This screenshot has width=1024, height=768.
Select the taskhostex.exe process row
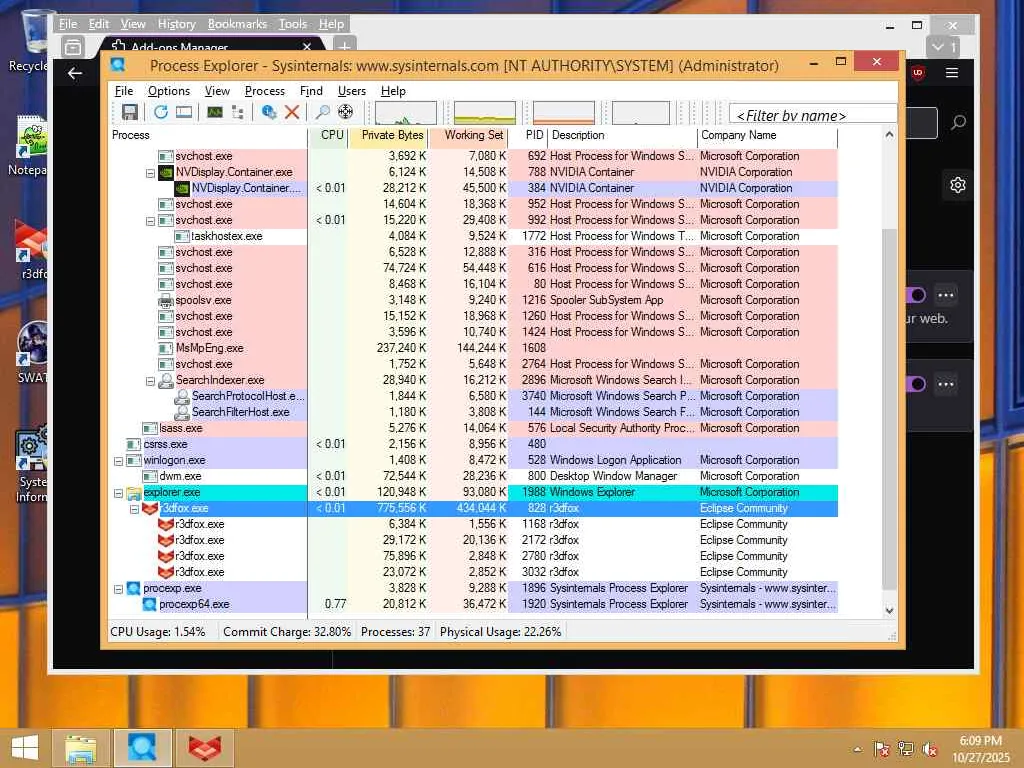click(x=473, y=236)
